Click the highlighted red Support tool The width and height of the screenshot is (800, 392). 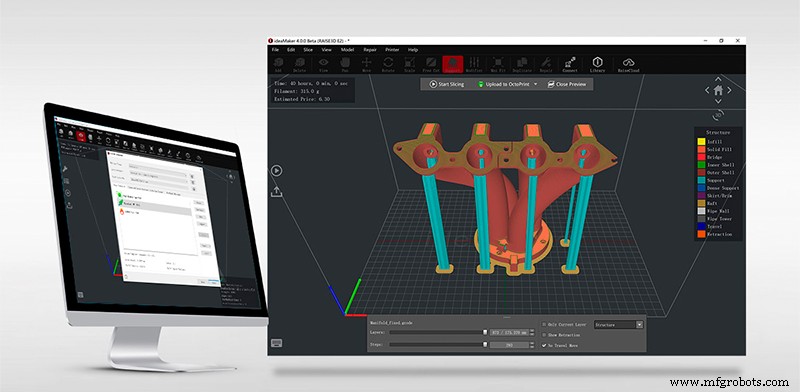pyautogui.click(x=453, y=64)
